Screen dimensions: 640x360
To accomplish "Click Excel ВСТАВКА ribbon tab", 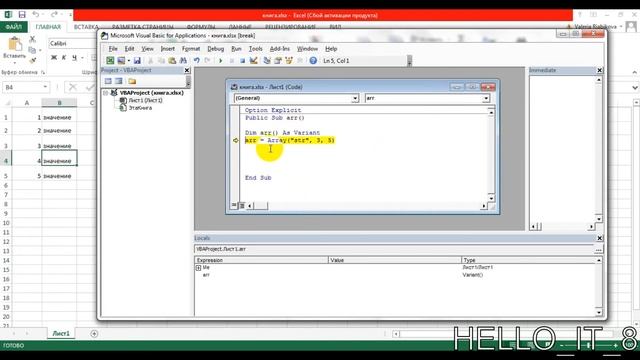I will 86,27.
